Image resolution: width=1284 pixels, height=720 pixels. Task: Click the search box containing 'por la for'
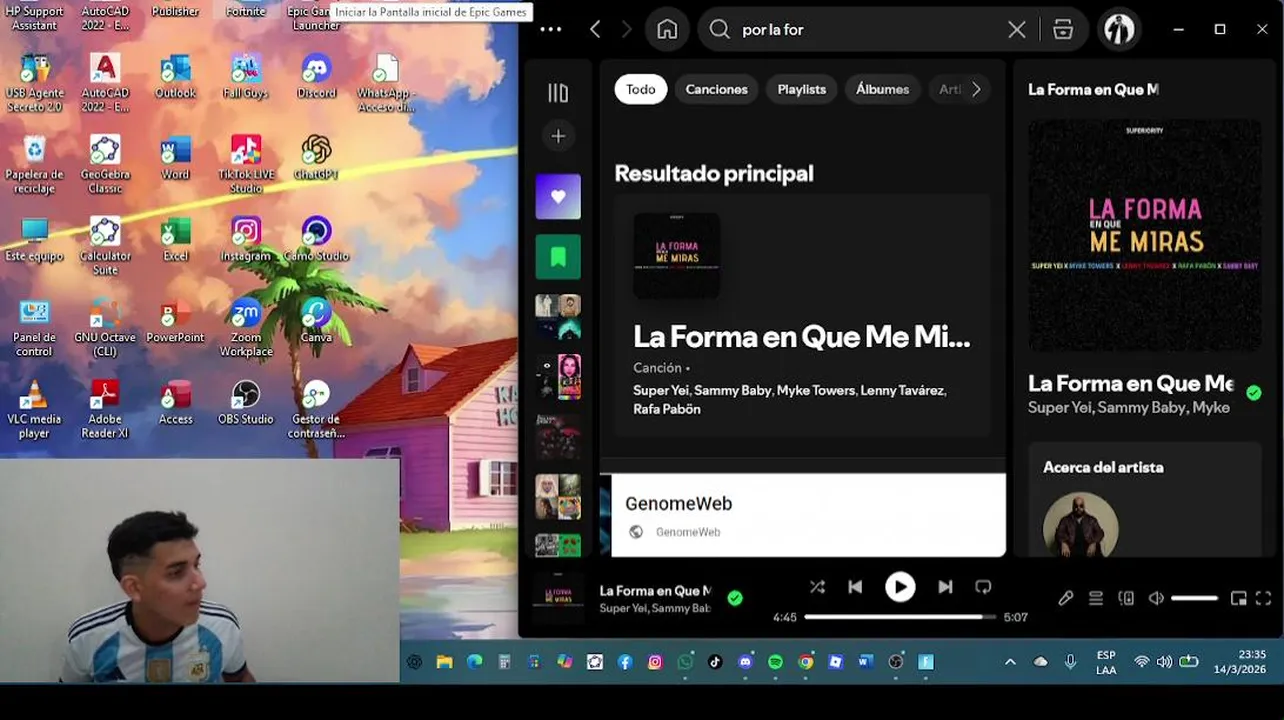[x=870, y=30]
